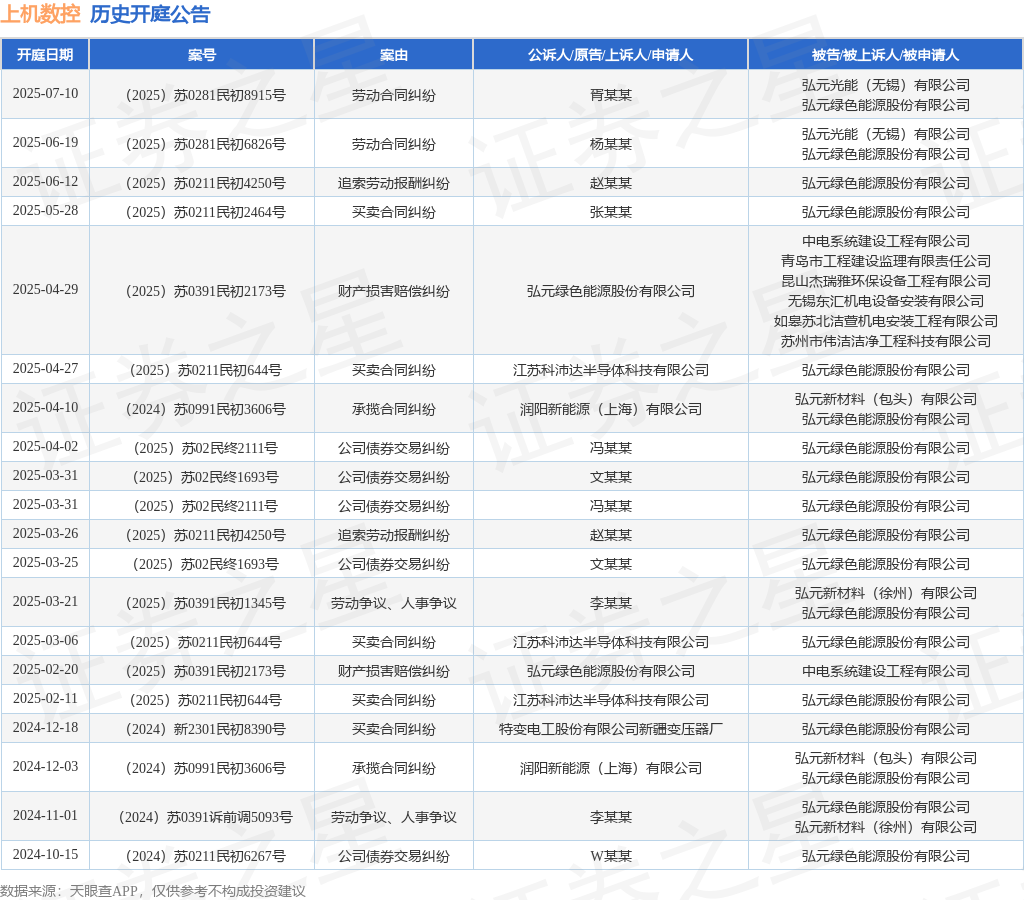Click 追索劳动报酬纠纷 in the 2025-06-12 row

tap(394, 184)
